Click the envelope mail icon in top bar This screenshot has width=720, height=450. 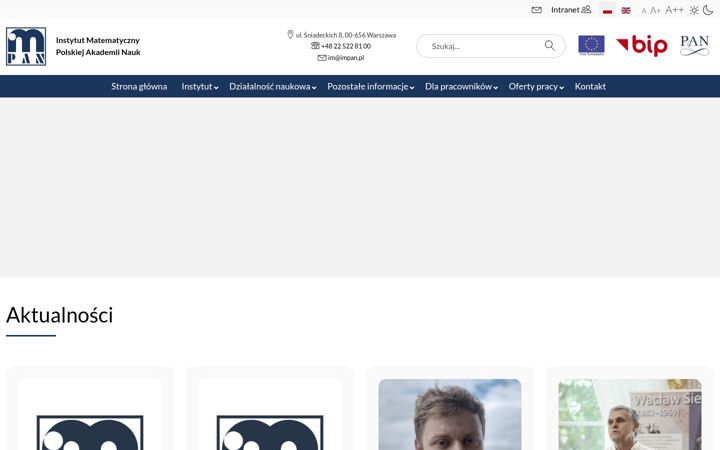(x=536, y=10)
